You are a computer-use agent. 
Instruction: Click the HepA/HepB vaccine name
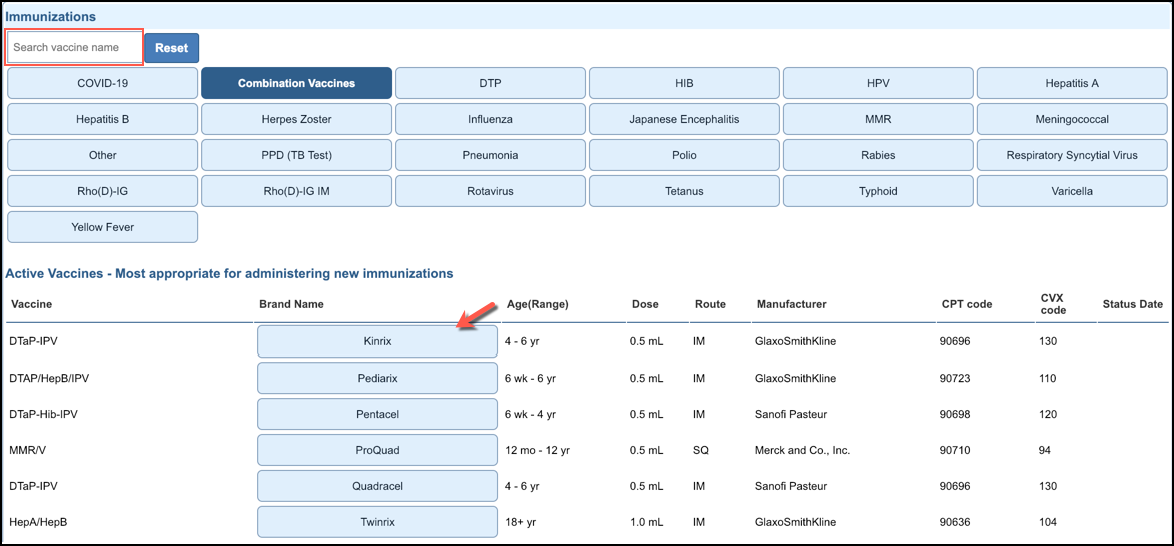coord(38,522)
